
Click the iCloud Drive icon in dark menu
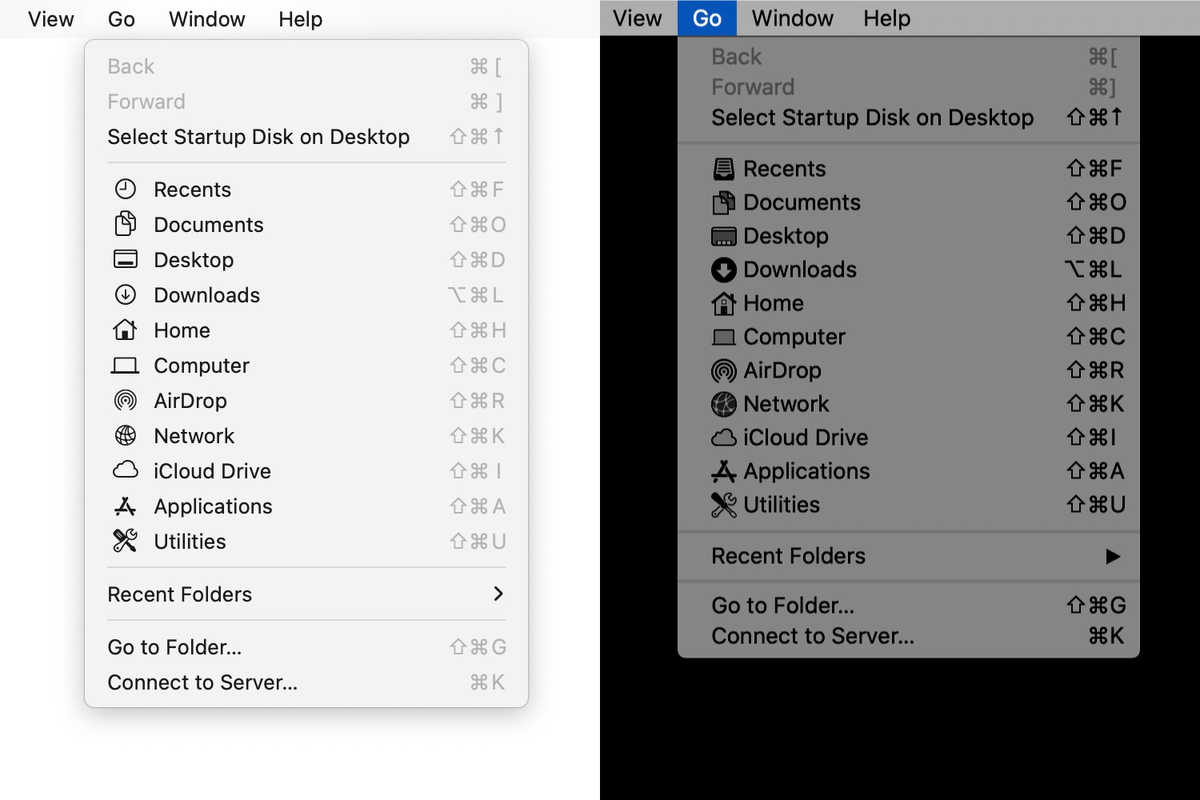click(x=724, y=438)
